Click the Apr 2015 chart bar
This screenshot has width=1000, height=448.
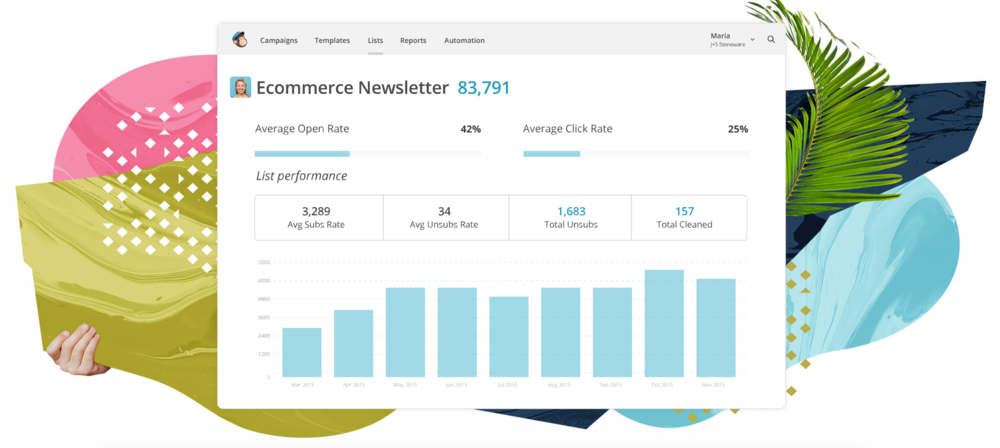(x=354, y=343)
